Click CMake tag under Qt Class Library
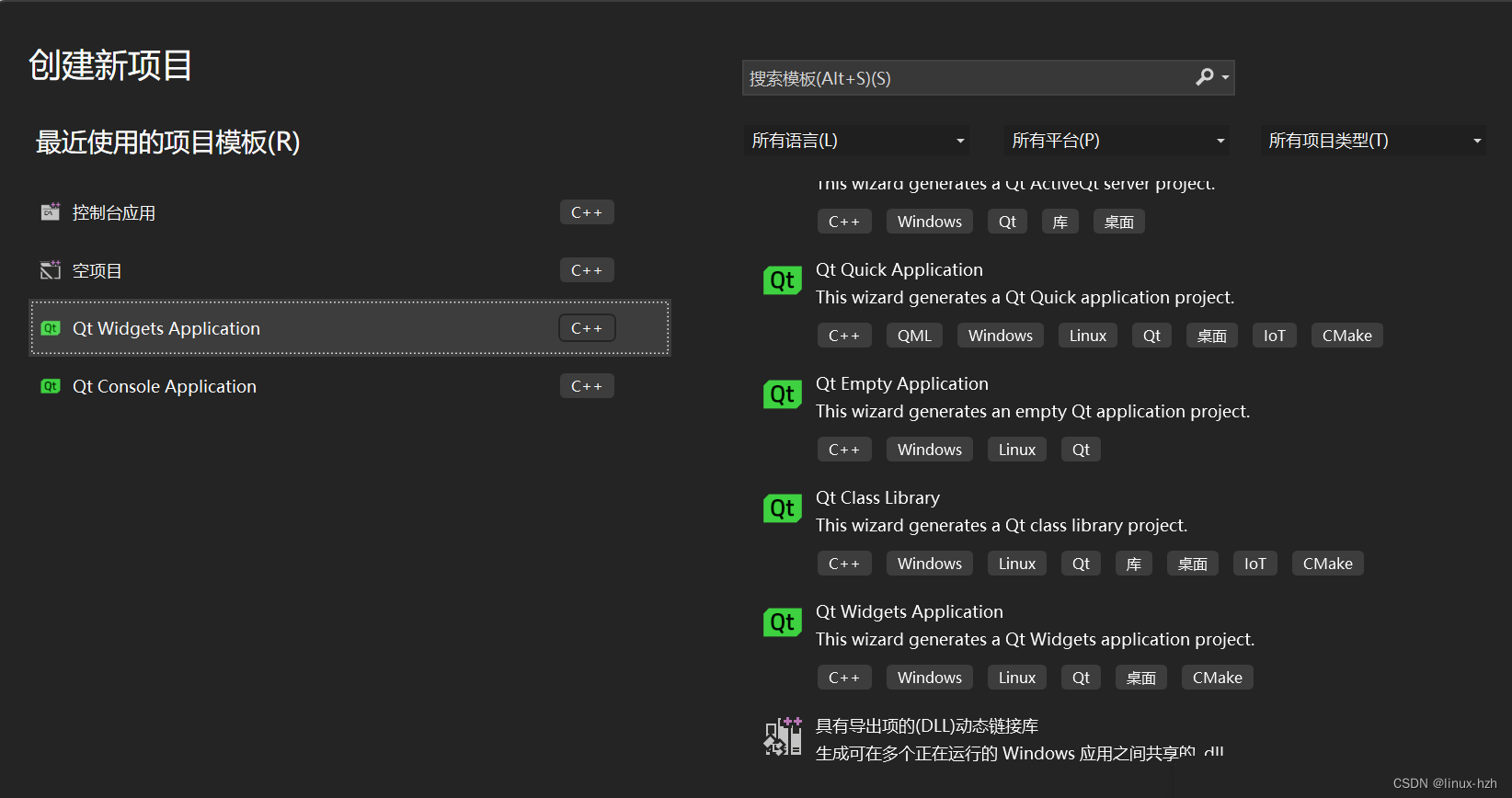 pos(1328,564)
